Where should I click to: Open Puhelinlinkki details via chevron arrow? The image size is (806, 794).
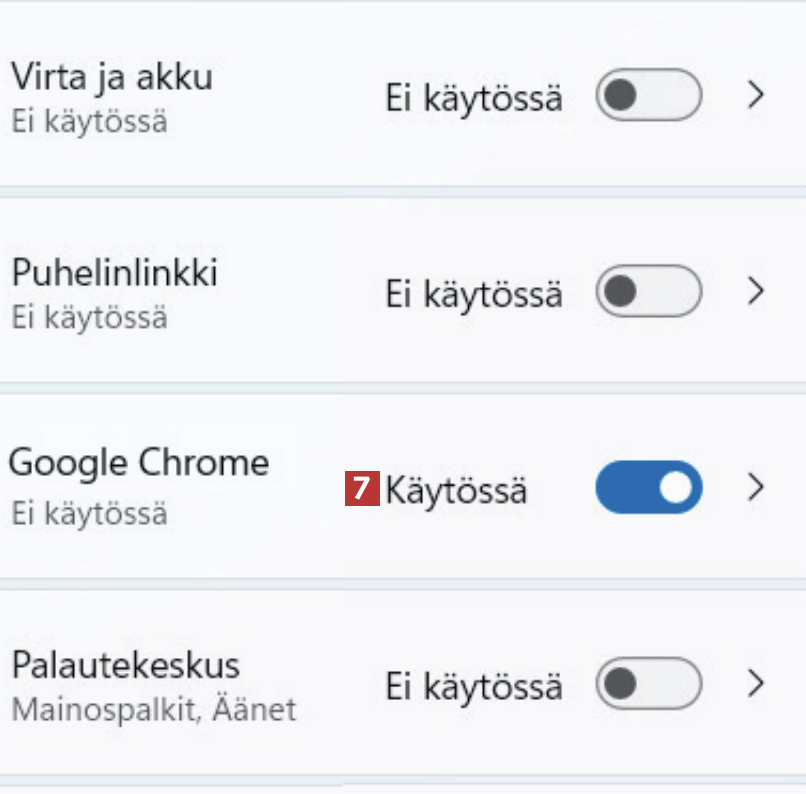[757, 292]
